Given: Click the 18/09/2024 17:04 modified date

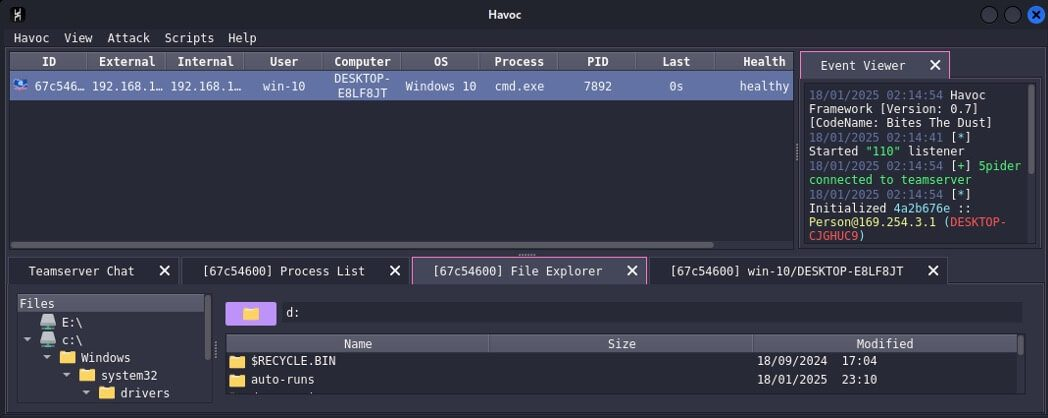Looking at the screenshot, I should [x=817, y=361].
